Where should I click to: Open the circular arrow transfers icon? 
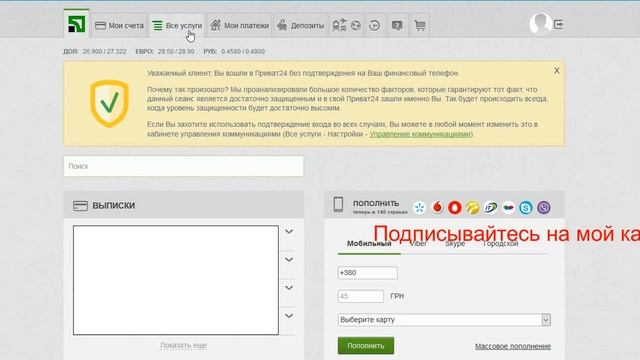[374, 26]
